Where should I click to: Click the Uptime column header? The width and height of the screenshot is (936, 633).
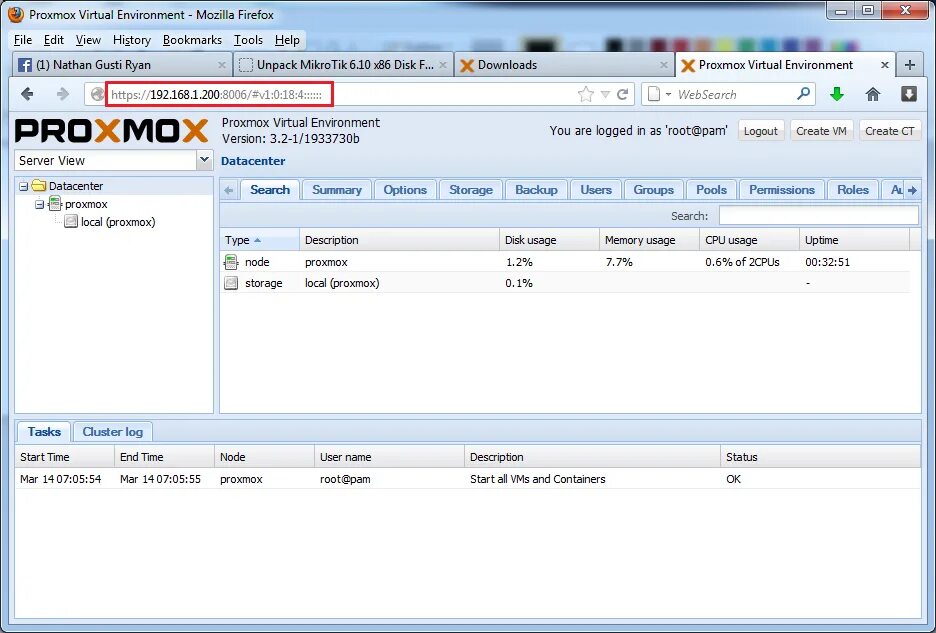(x=854, y=240)
